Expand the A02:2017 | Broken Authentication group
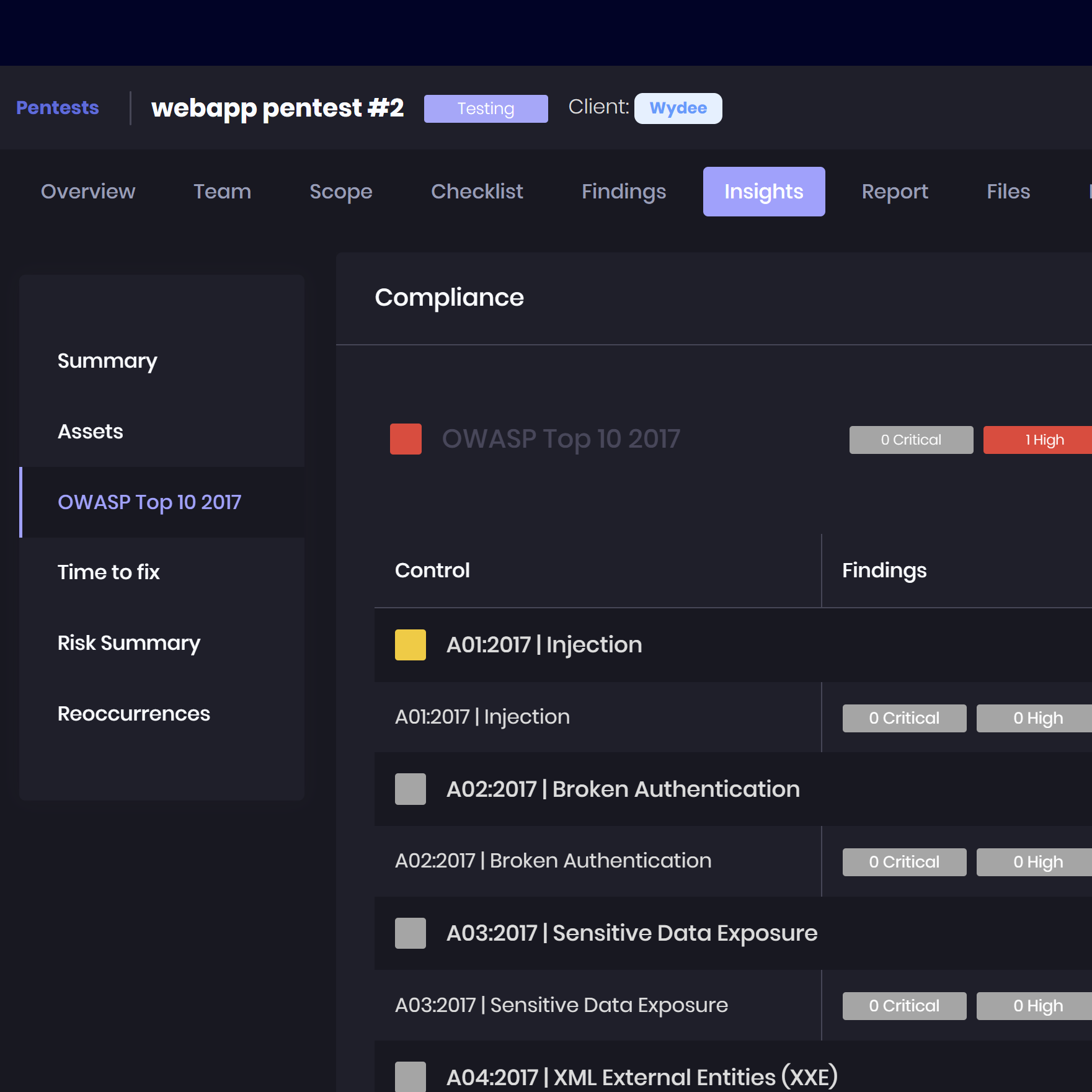 point(733,789)
